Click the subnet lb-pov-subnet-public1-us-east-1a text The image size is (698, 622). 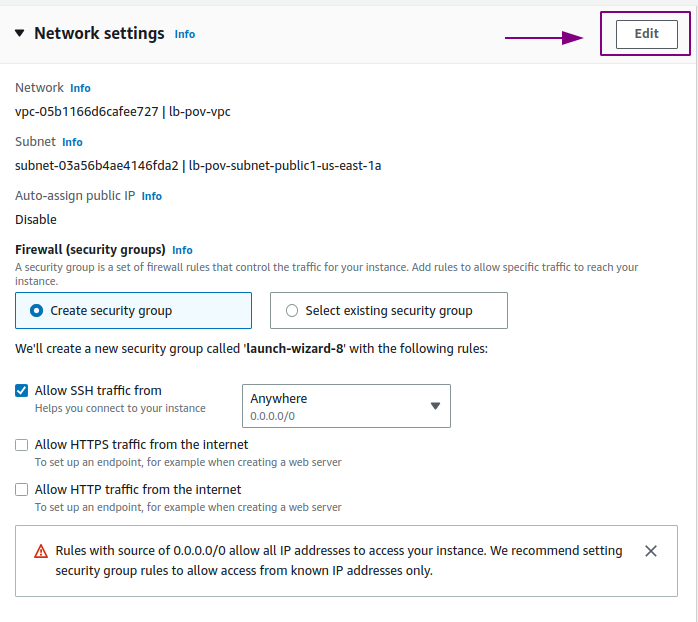[285, 166]
